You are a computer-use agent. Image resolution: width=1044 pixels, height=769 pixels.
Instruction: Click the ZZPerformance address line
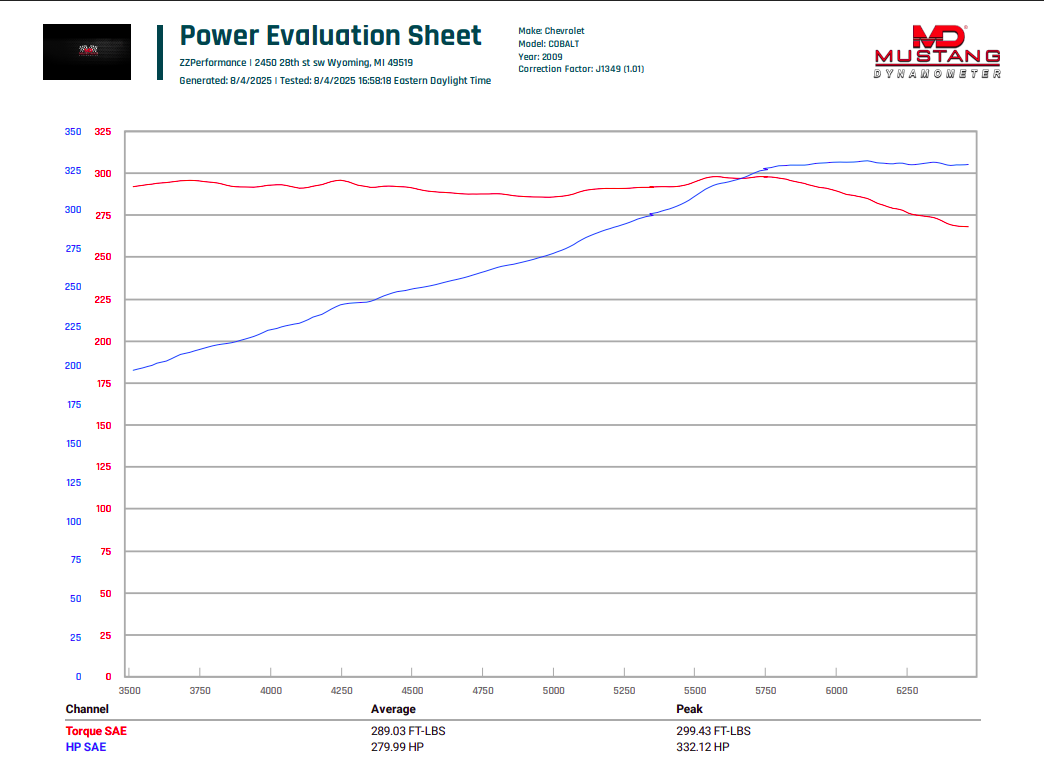click(x=296, y=63)
